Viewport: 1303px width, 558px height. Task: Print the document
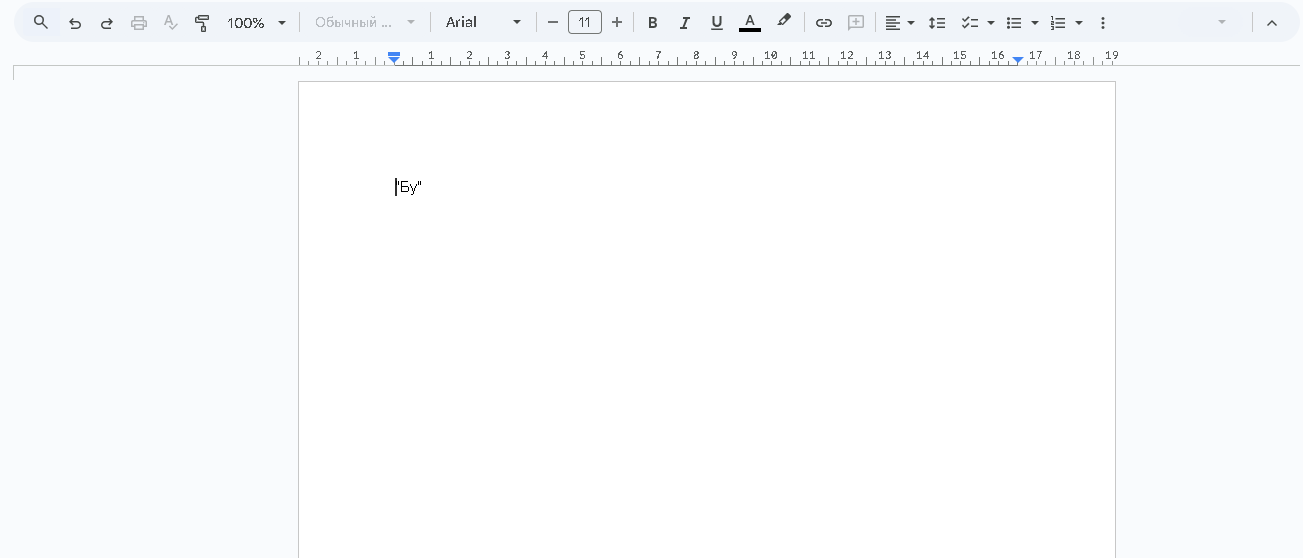(139, 22)
